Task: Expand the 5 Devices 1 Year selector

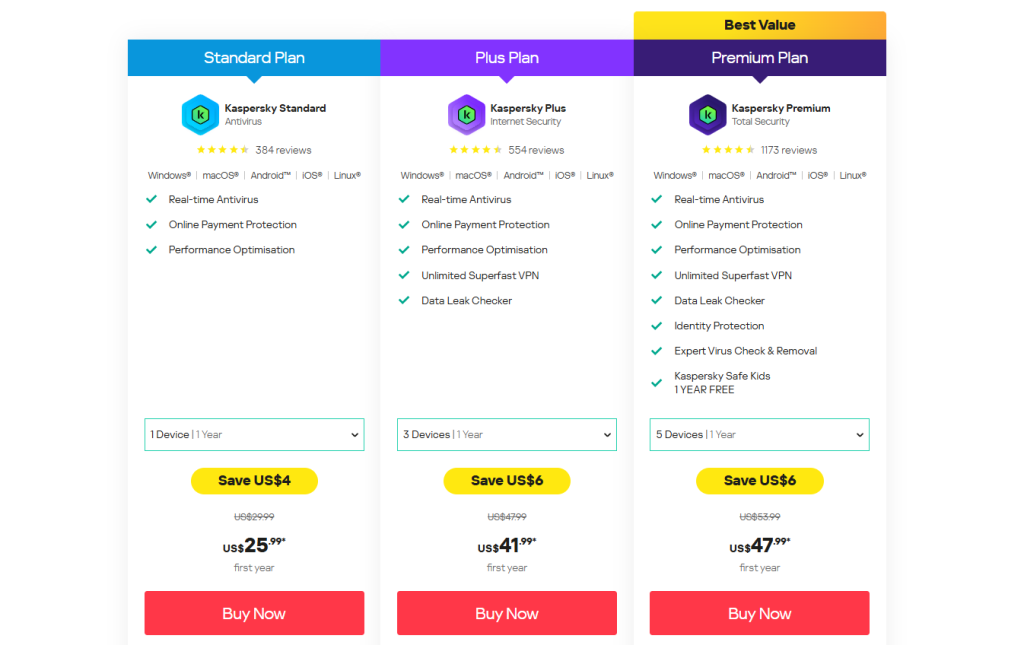Action: [x=759, y=434]
